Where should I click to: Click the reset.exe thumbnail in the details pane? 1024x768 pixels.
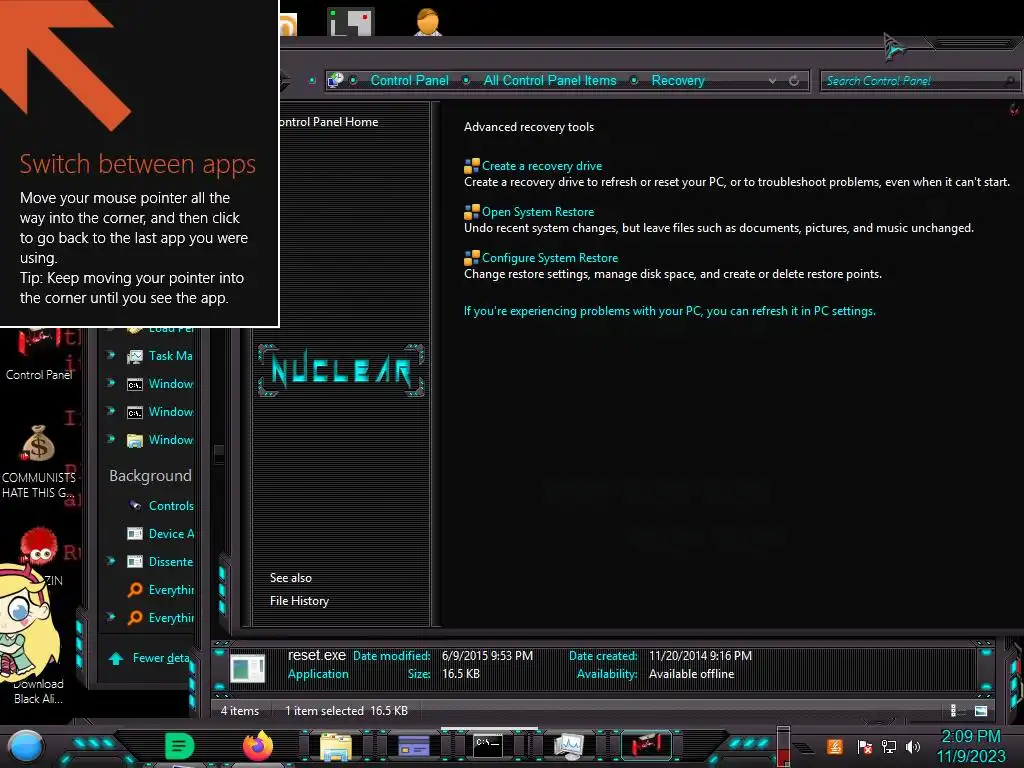(248, 669)
